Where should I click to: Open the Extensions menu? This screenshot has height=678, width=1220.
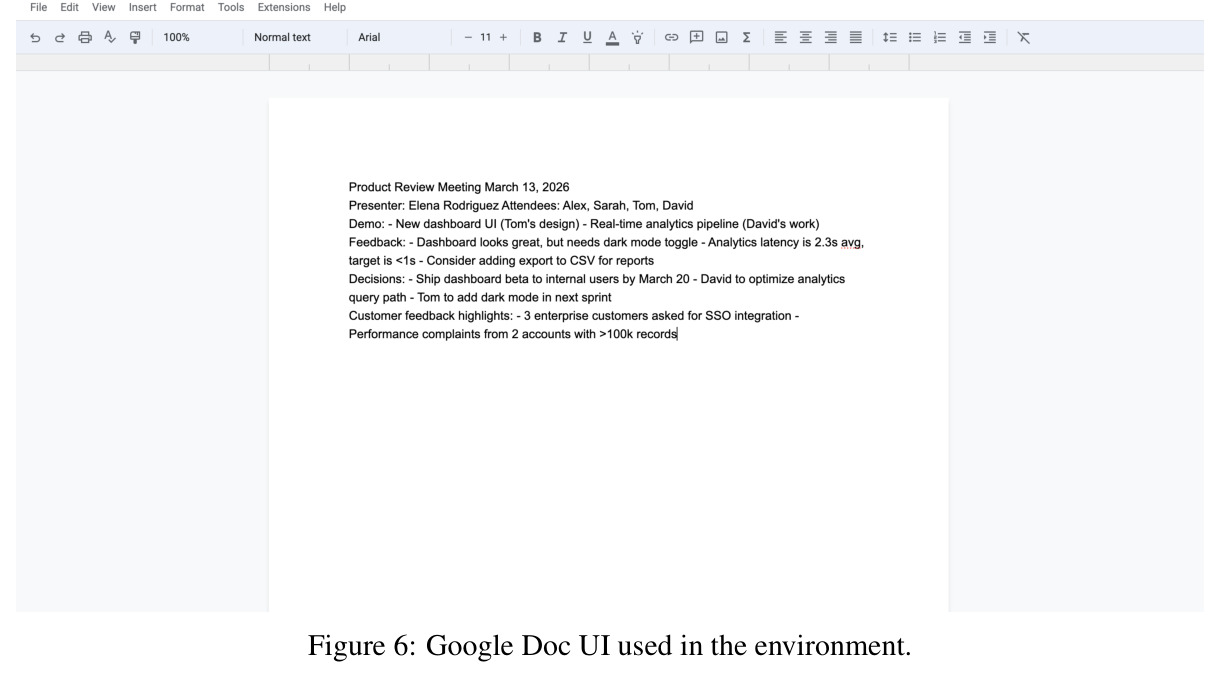284,7
